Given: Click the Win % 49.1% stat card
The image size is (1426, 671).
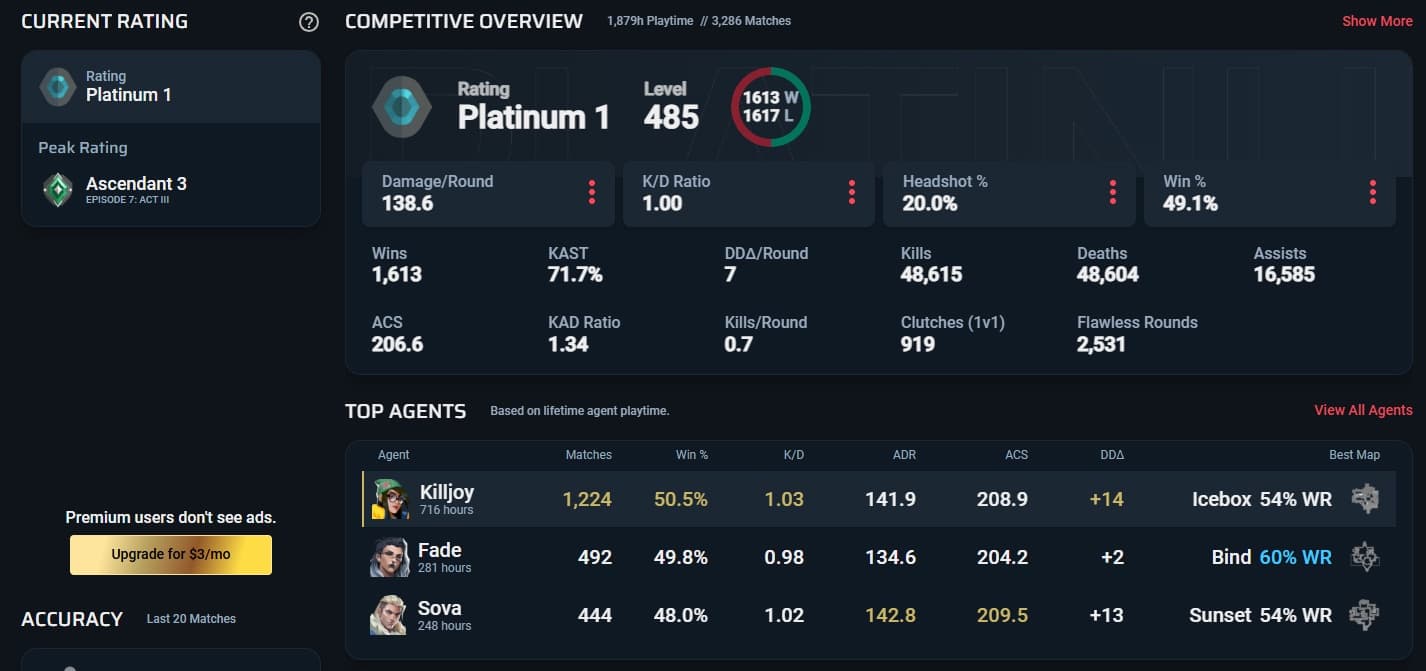Looking at the screenshot, I should point(1270,193).
